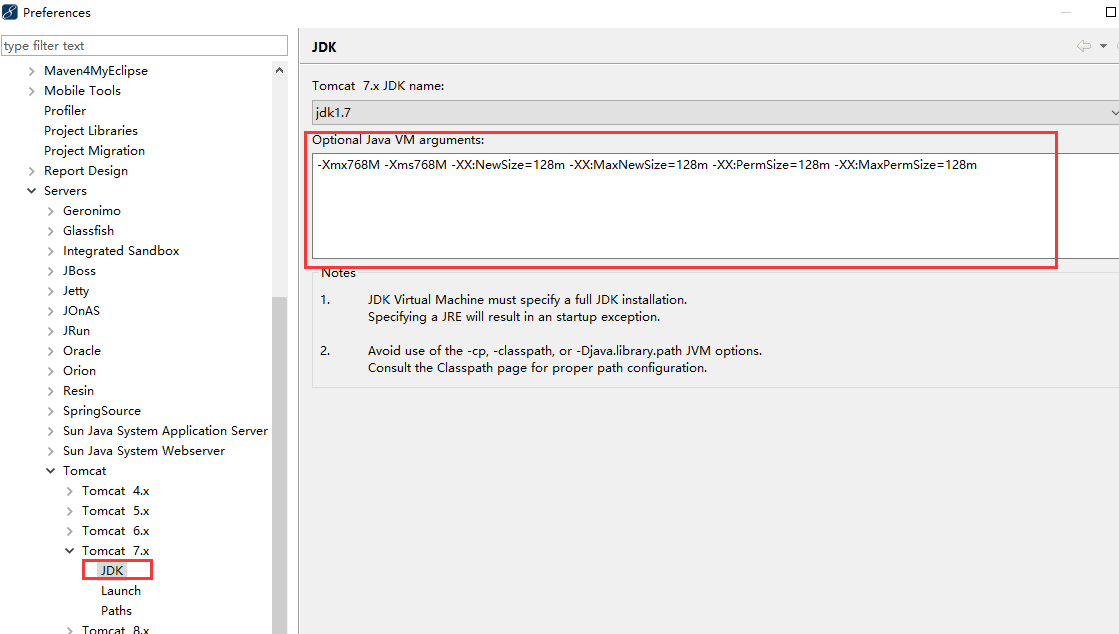This screenshot has height=634, width=1119.
Task: Expand the Tomcat 6.x node
Action: 69,530
